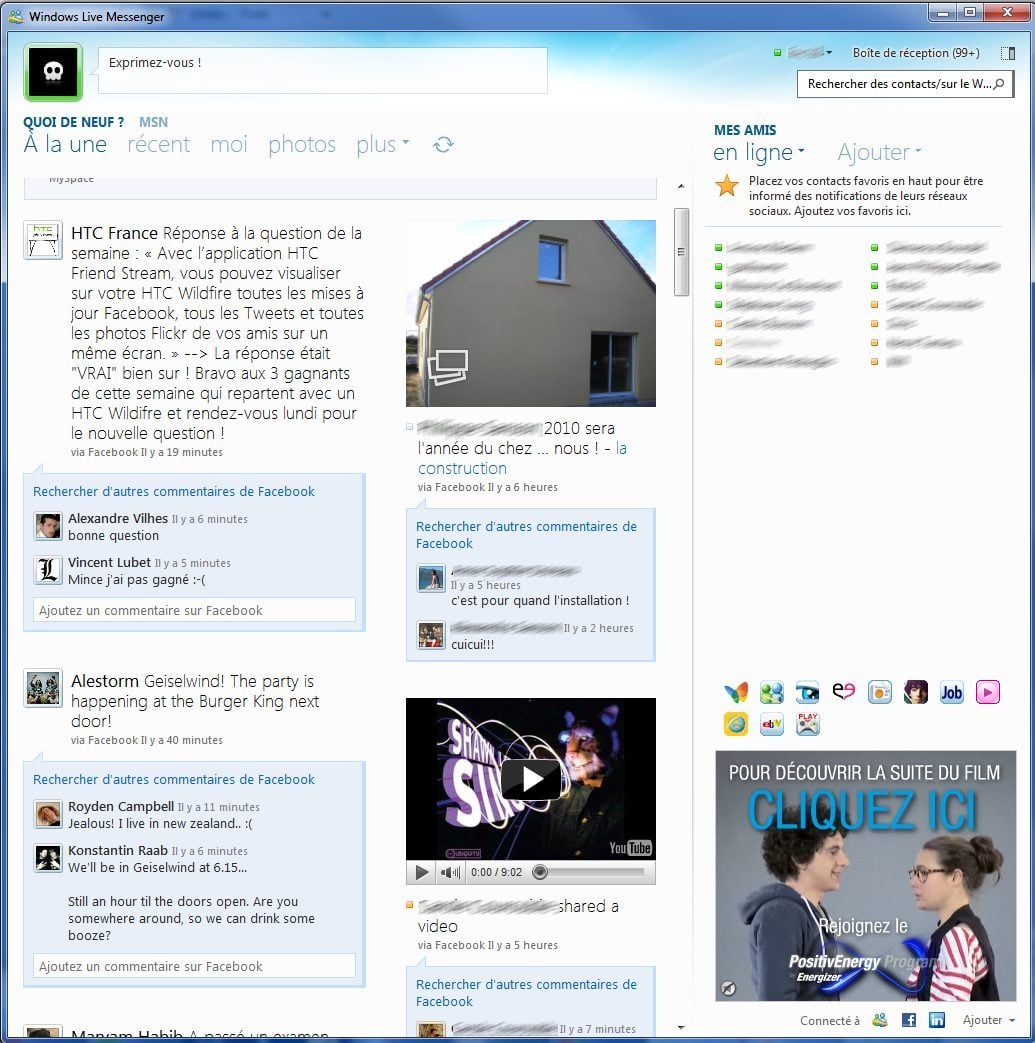Click the Facebook connected service icon
Image resolution: width=1035 pixels, height=1043 pixels.
coord(908,1020)
